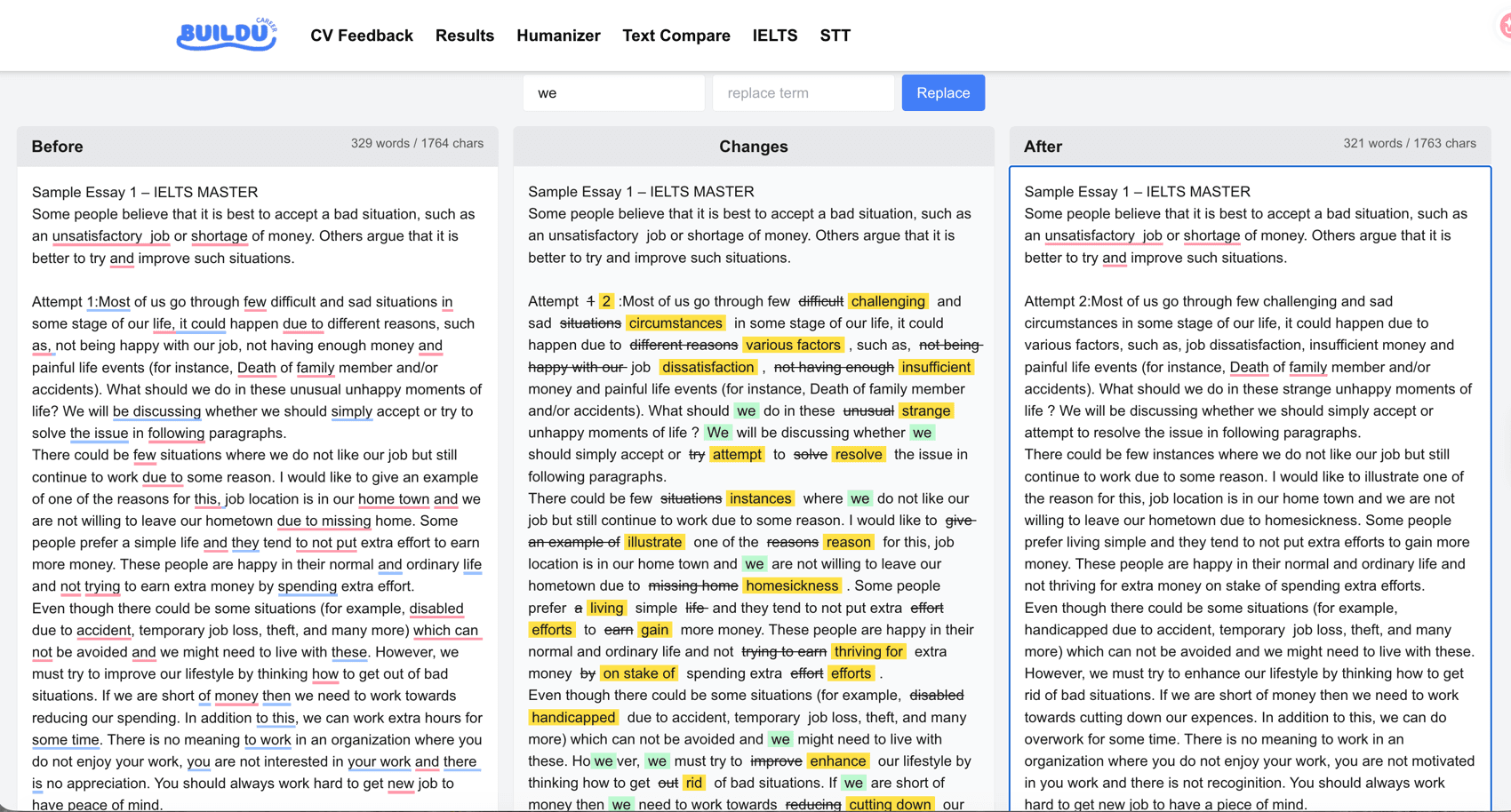Click highlighted "cutting down" in Changes
The width and height of the screenshot is (1511, 812).
(889, 804)
